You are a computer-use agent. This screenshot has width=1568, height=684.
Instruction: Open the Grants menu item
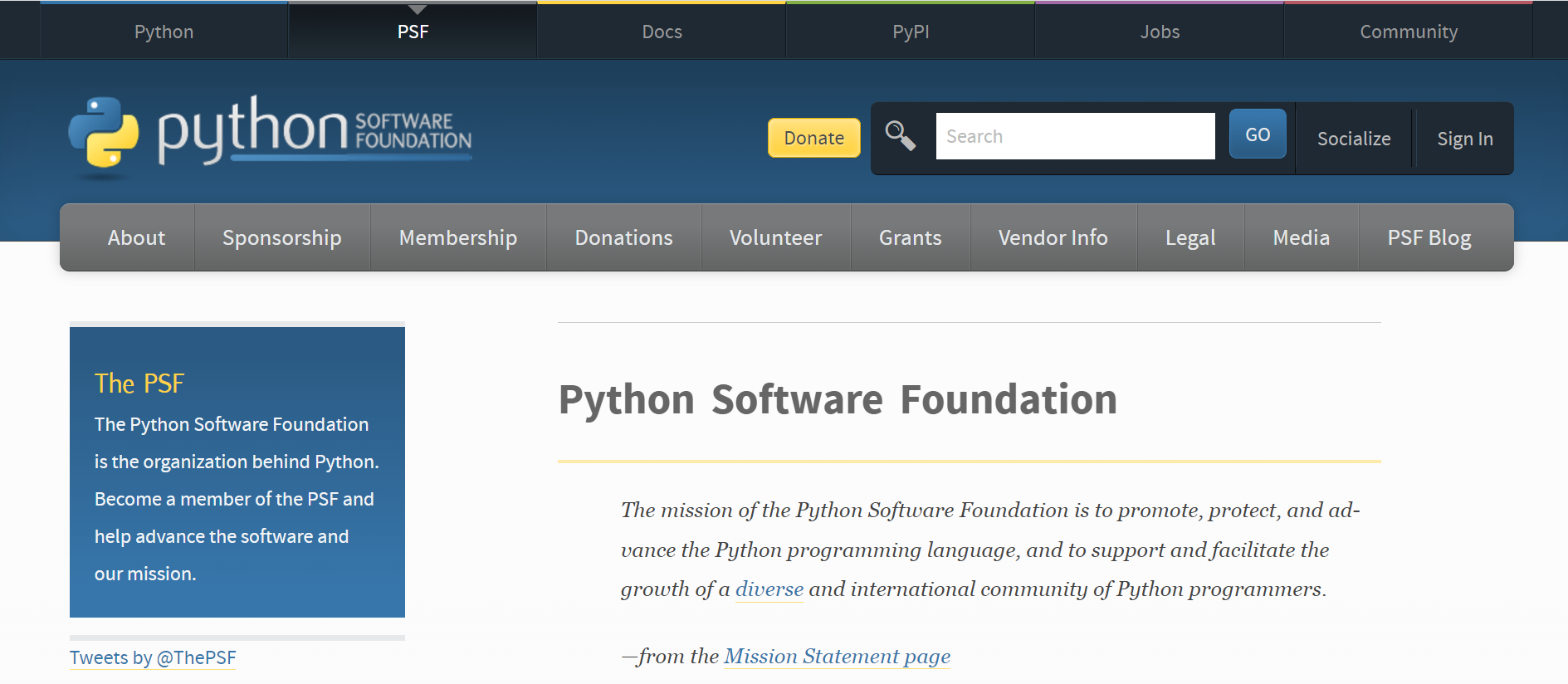coord(911,237)
